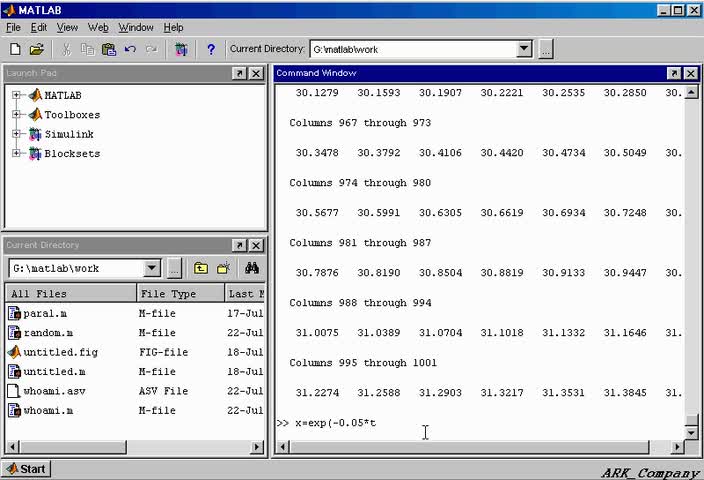Select the Simulink item in Launch Pad

pos(69,134)
